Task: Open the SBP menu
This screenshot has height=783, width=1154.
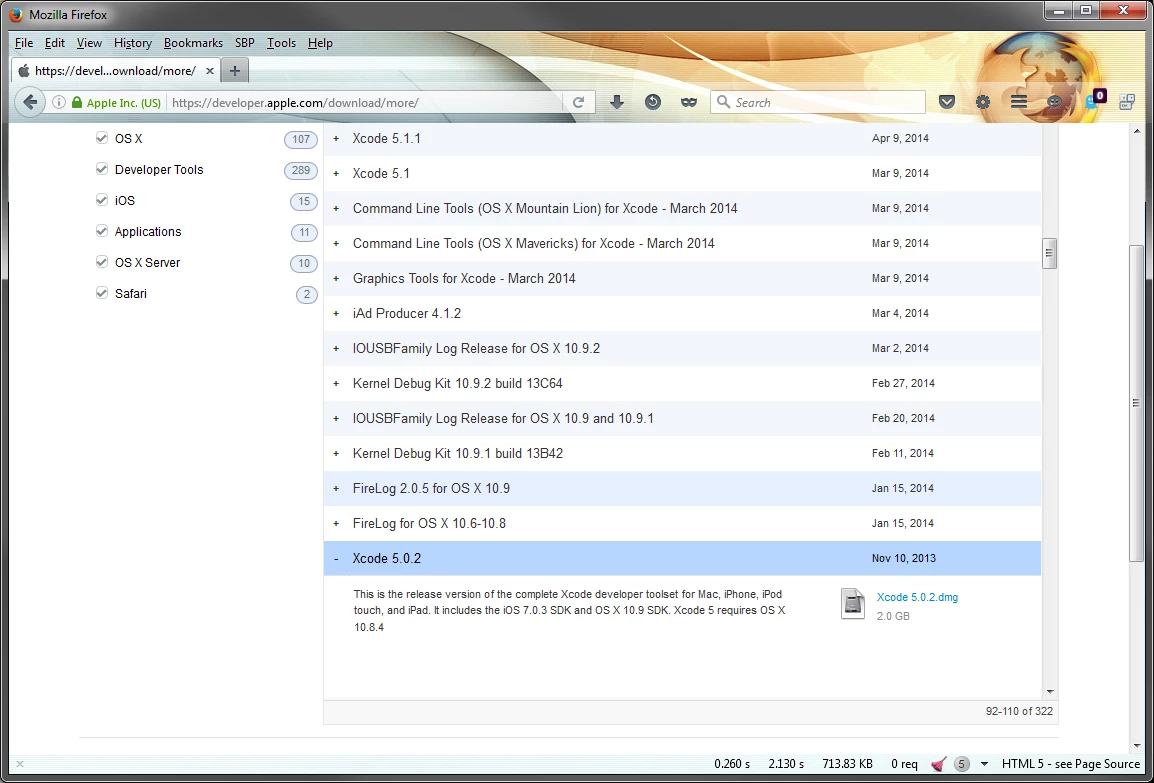Action: point(244,43)
